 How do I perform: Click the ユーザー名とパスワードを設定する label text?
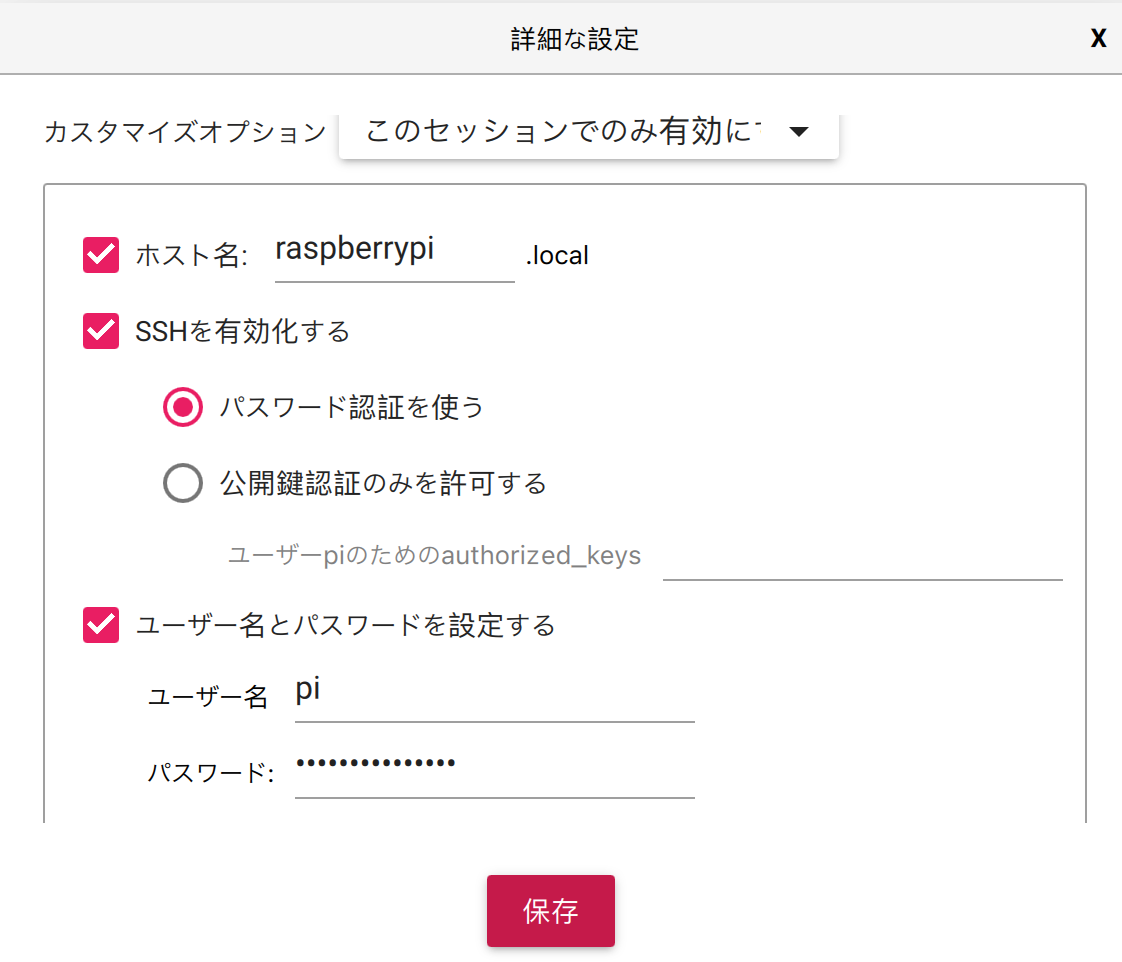pos(345,625)
